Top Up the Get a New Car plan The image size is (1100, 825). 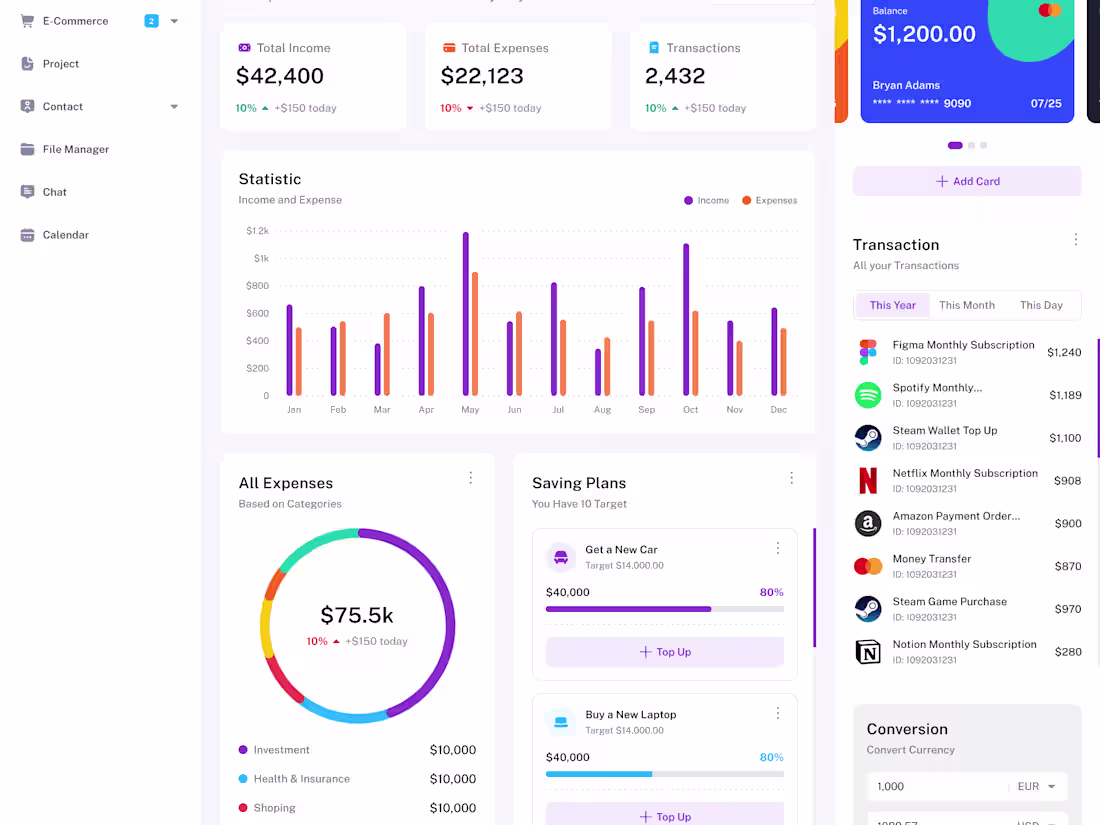[665, 651]
